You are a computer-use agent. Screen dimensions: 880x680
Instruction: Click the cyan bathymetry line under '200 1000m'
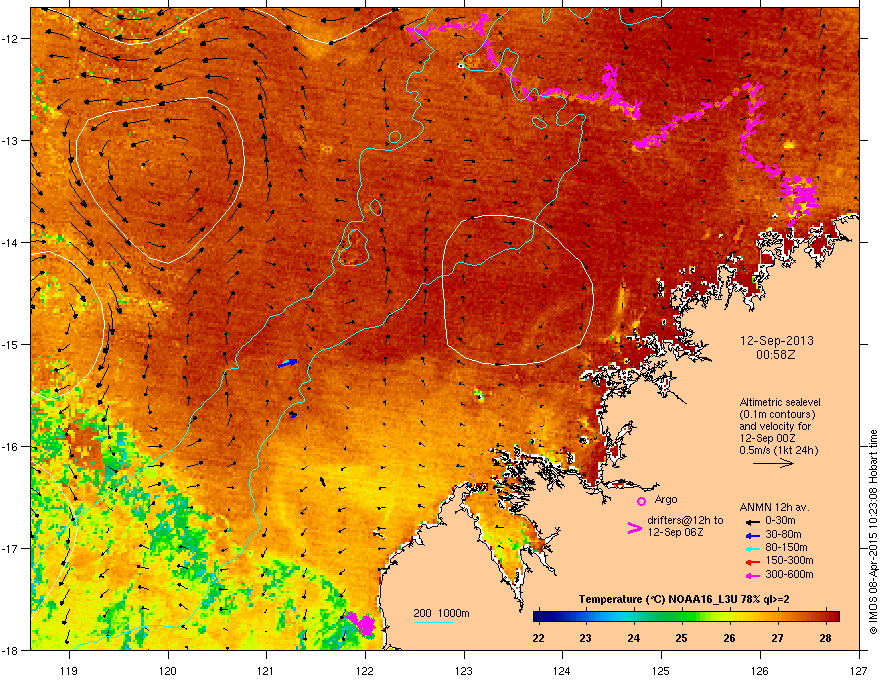pos(433,622)
